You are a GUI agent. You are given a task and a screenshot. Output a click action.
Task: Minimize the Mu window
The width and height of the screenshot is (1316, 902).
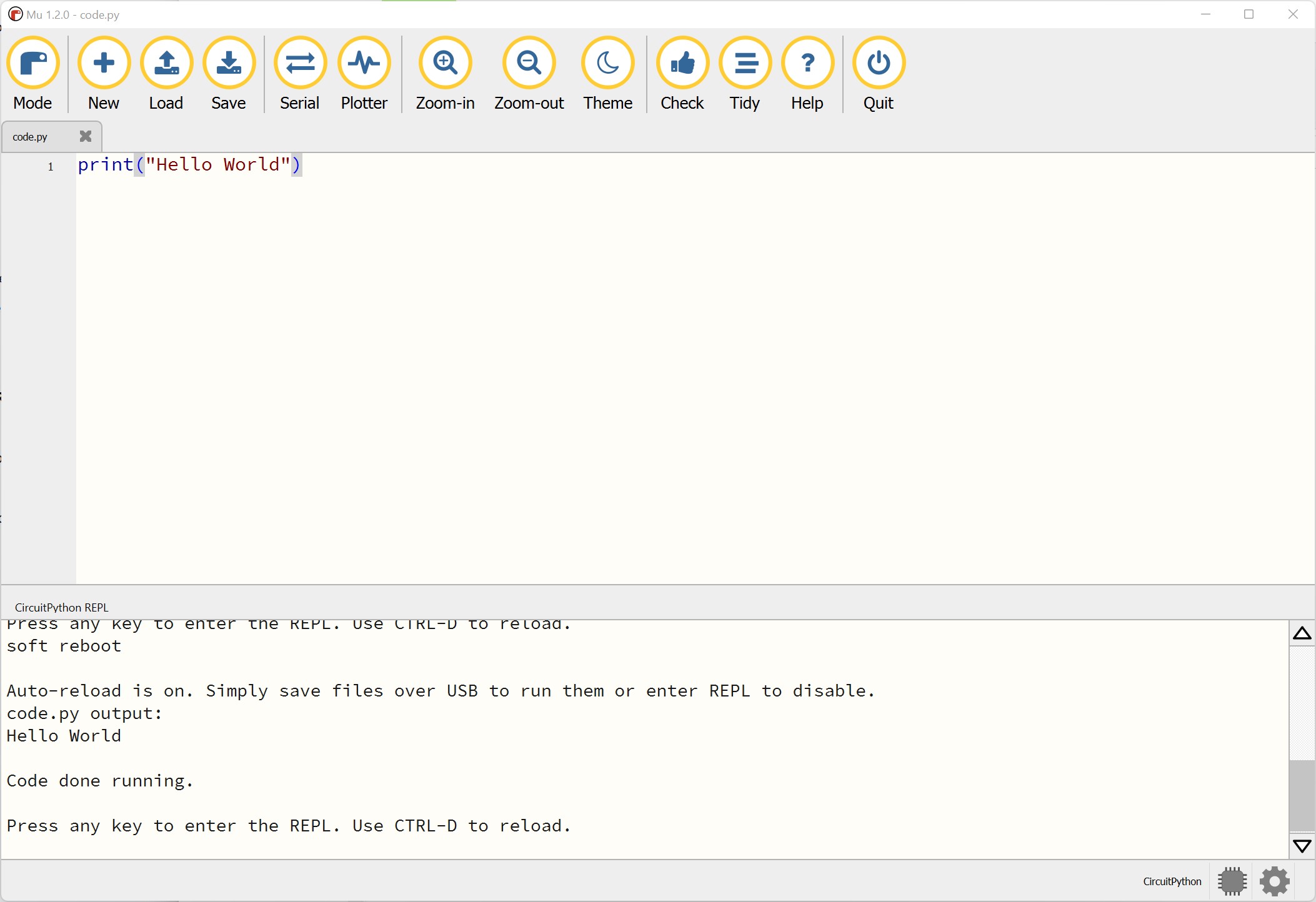coord(1206,14)
